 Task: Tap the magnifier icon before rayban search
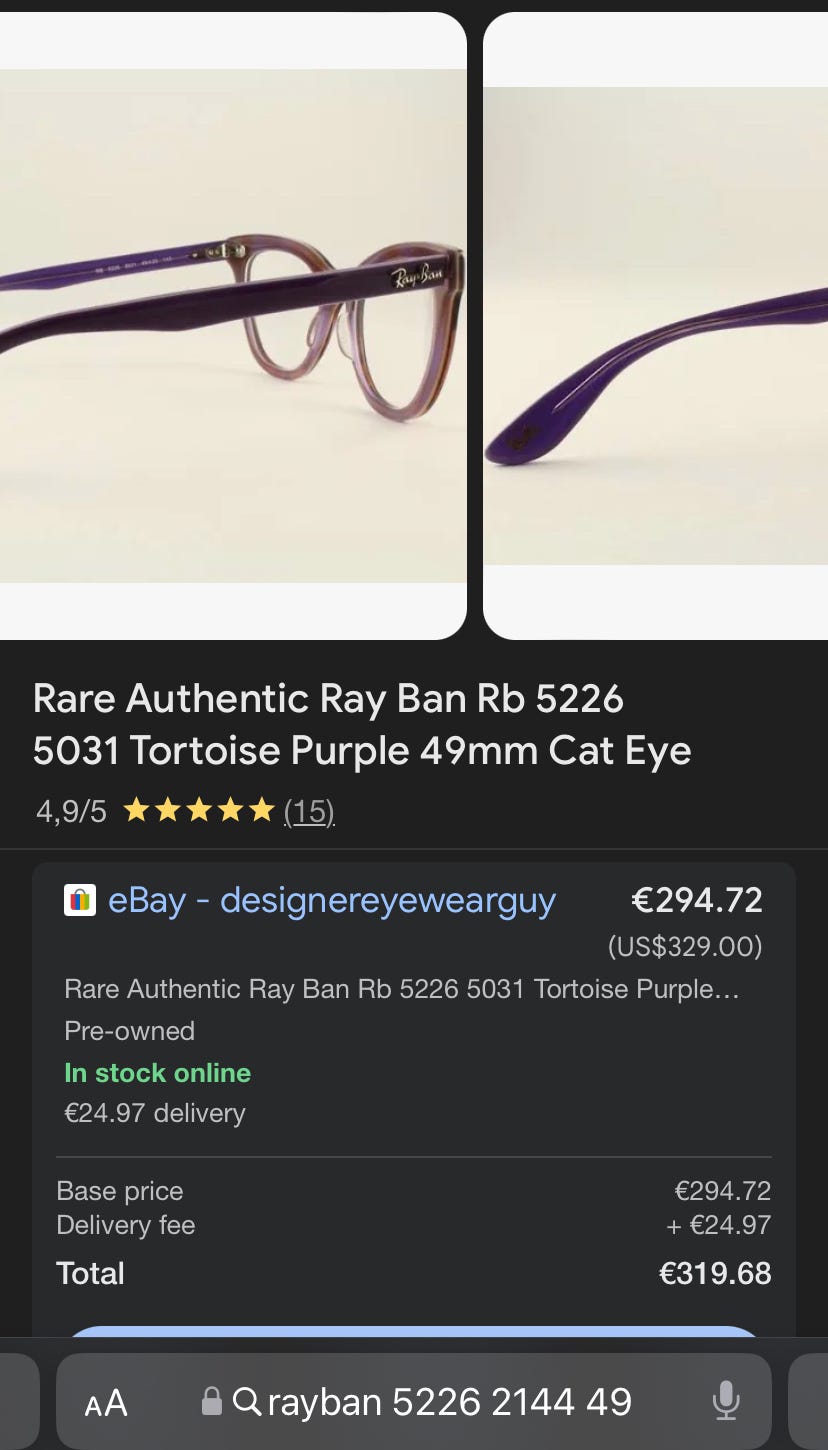point(246,1401)
